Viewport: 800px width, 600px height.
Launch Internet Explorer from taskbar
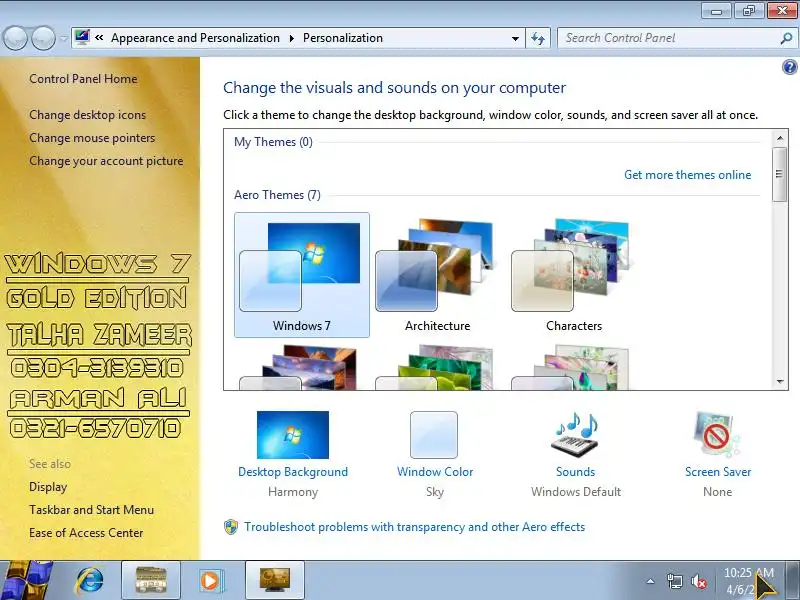pyautogui.click(x=89, y=581)
